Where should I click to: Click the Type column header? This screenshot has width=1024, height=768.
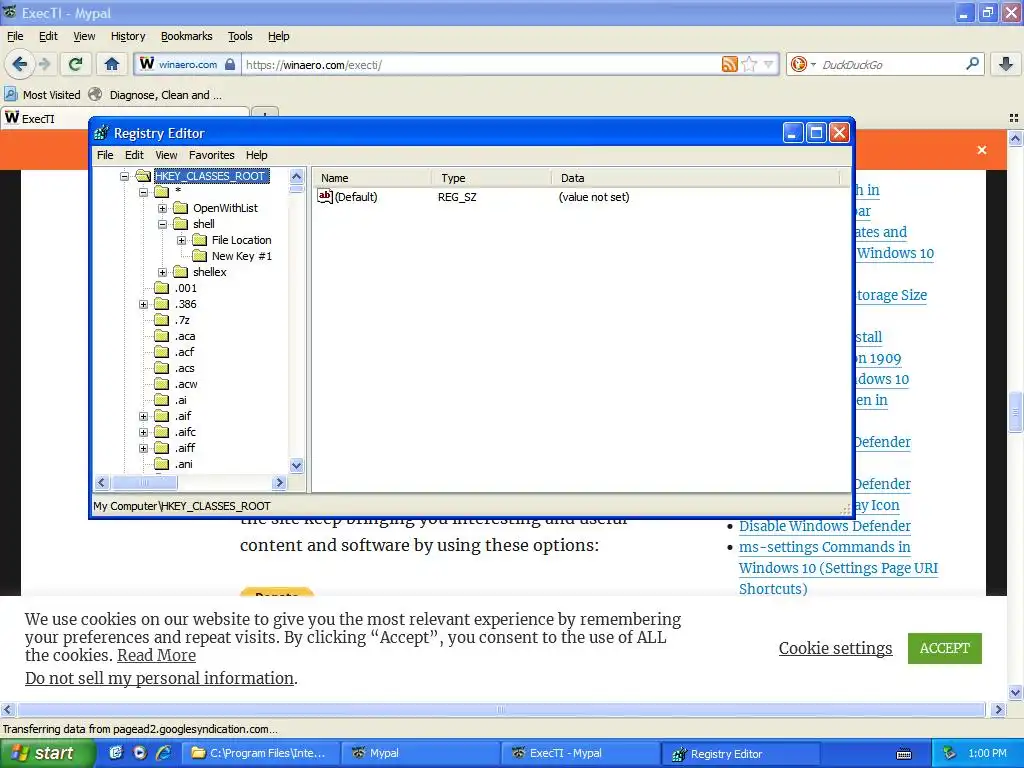tap(491, 178)
